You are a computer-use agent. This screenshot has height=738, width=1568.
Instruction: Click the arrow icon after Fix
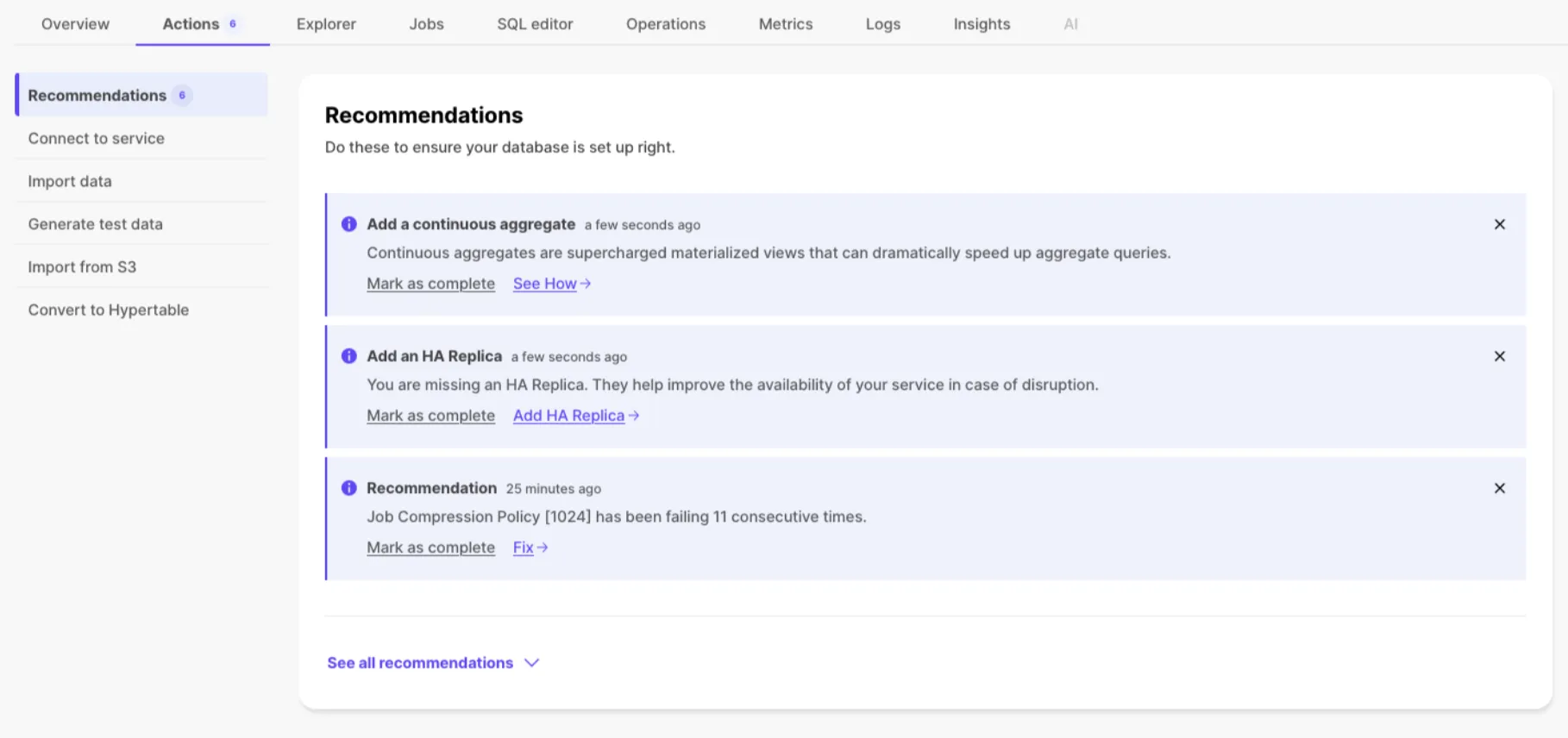click(x=542, y=547)
